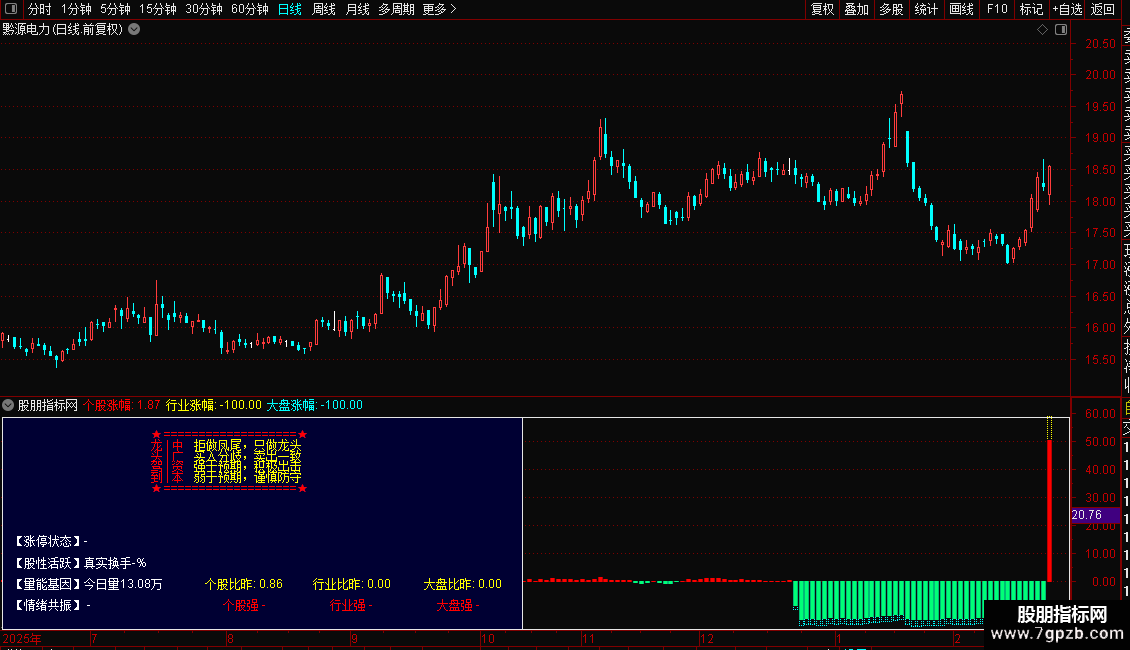
Task: Expand the 股朋指标网 indicator dropdown
Action: click(8, 405)
